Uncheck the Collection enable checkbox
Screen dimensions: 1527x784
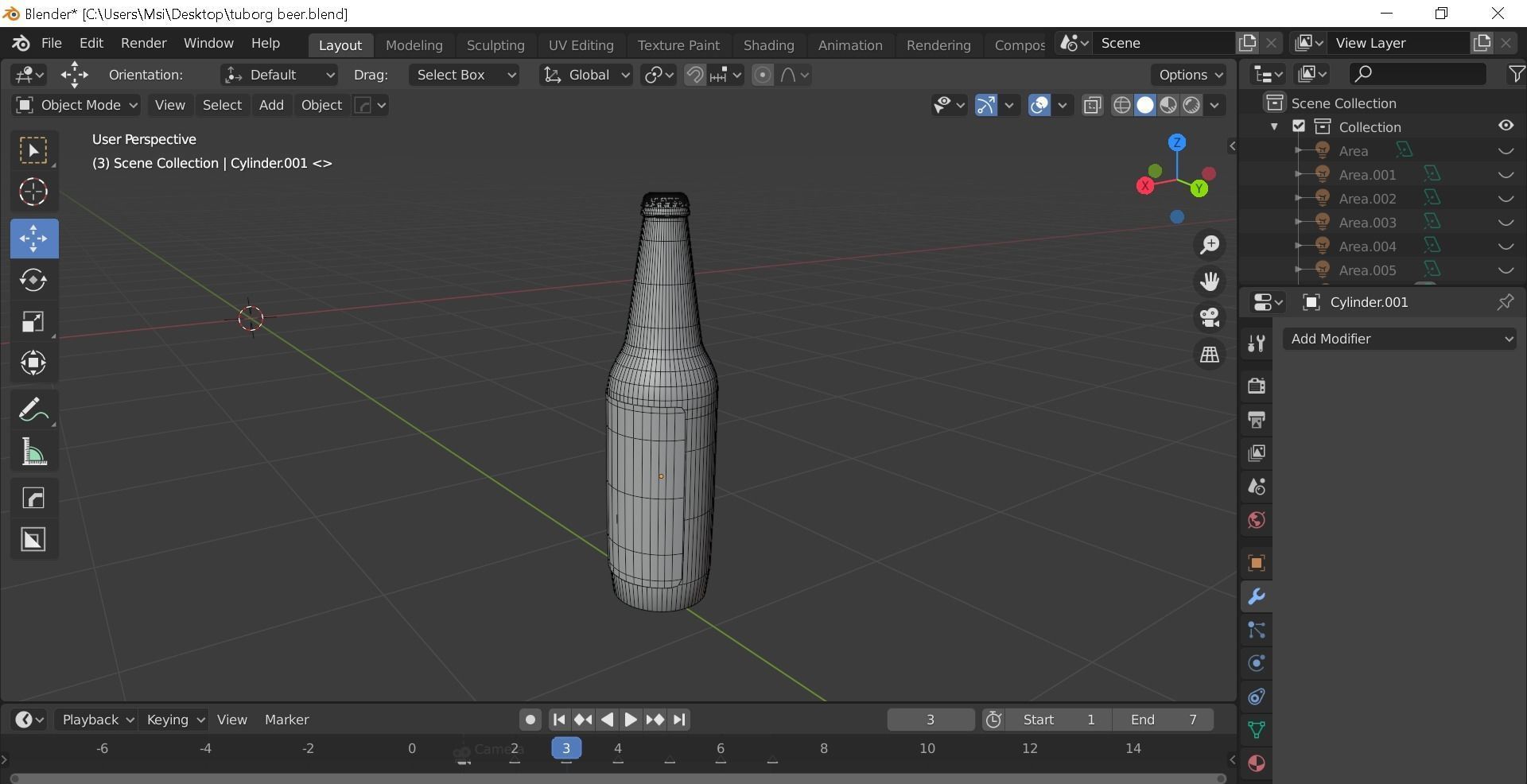tap(1298, 126)
